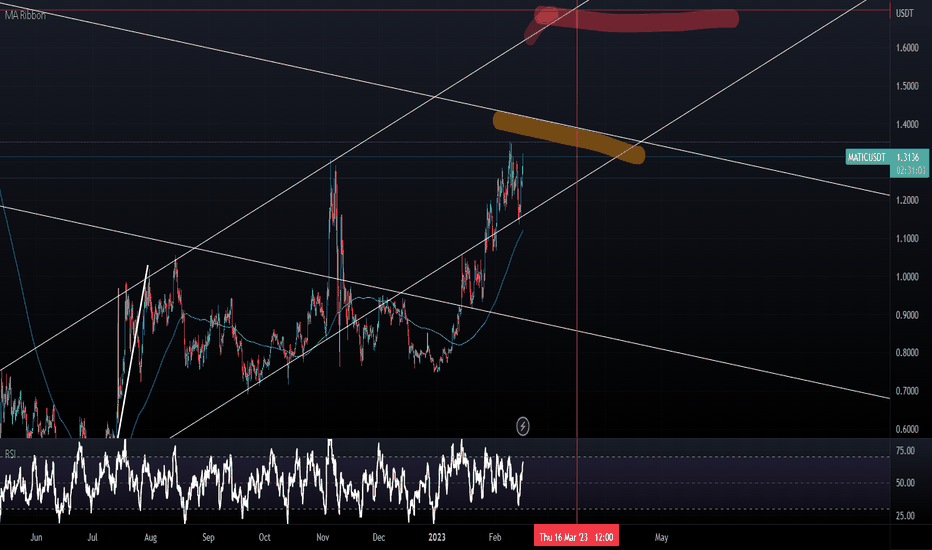Click the RSI 25.00 level label

click(905, 516)
